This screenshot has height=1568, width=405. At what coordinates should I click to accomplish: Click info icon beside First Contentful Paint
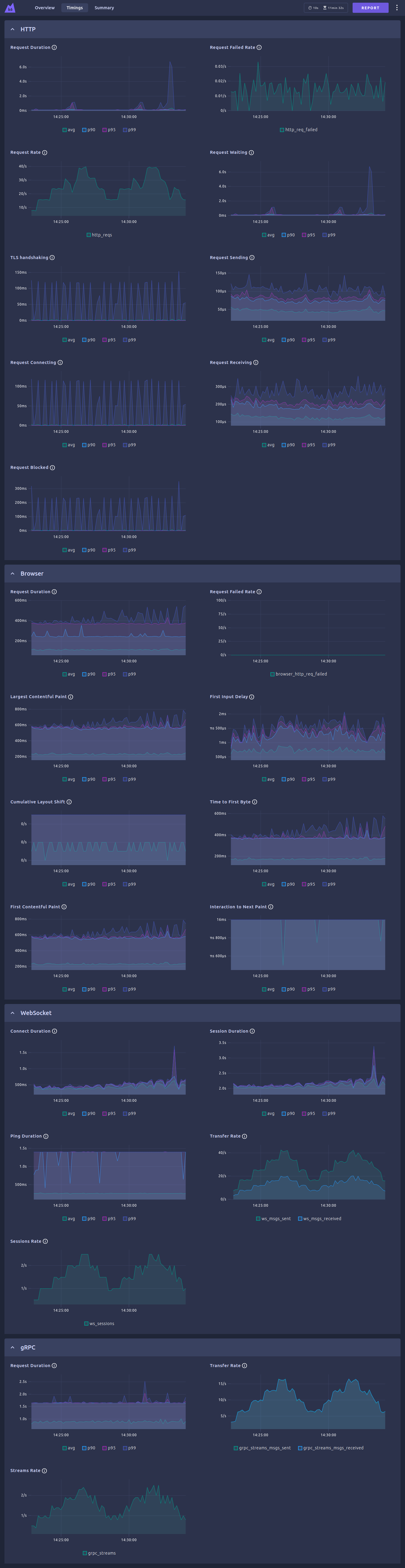coord(64,907)
